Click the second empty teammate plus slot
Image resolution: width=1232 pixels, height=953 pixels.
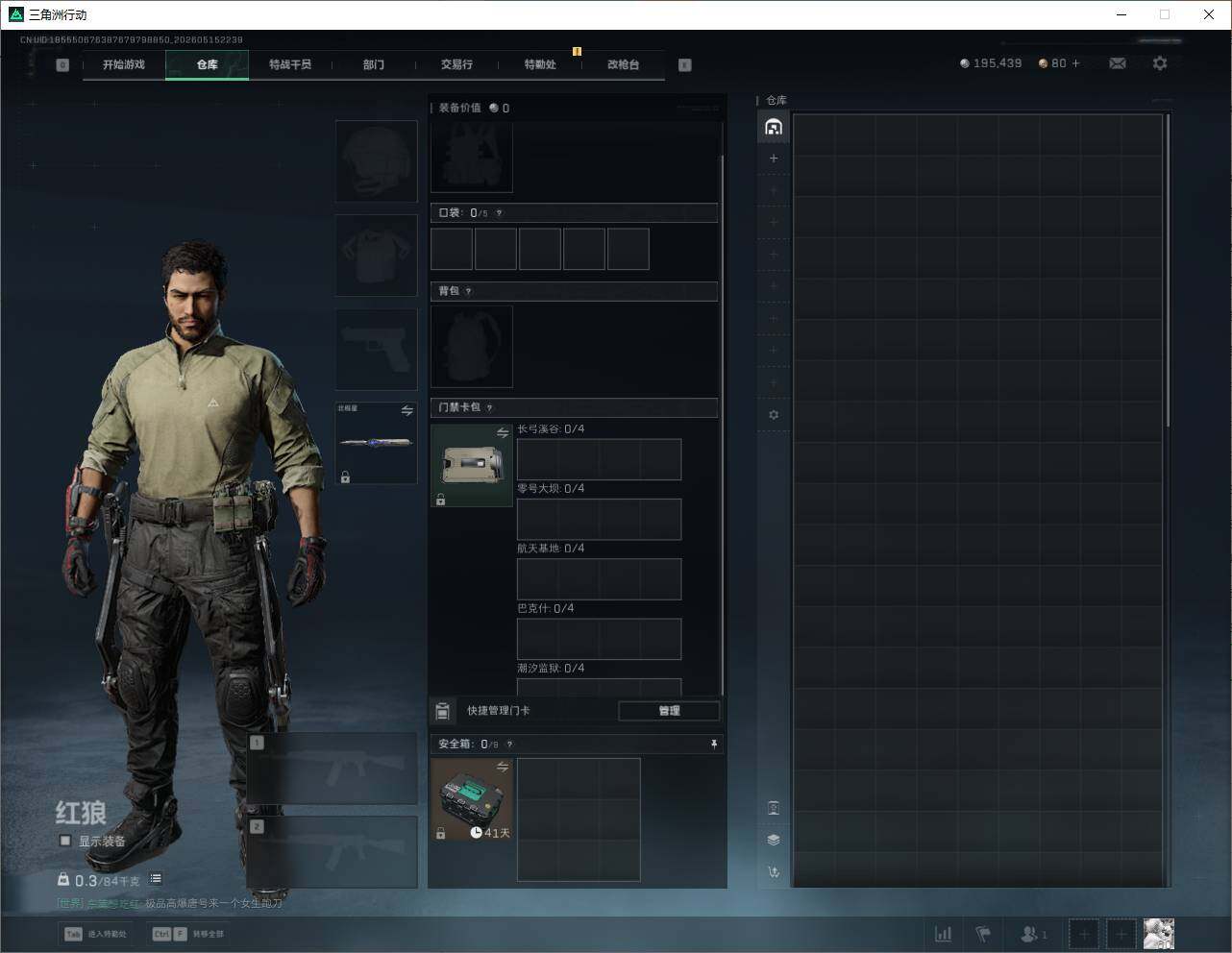1121,934
